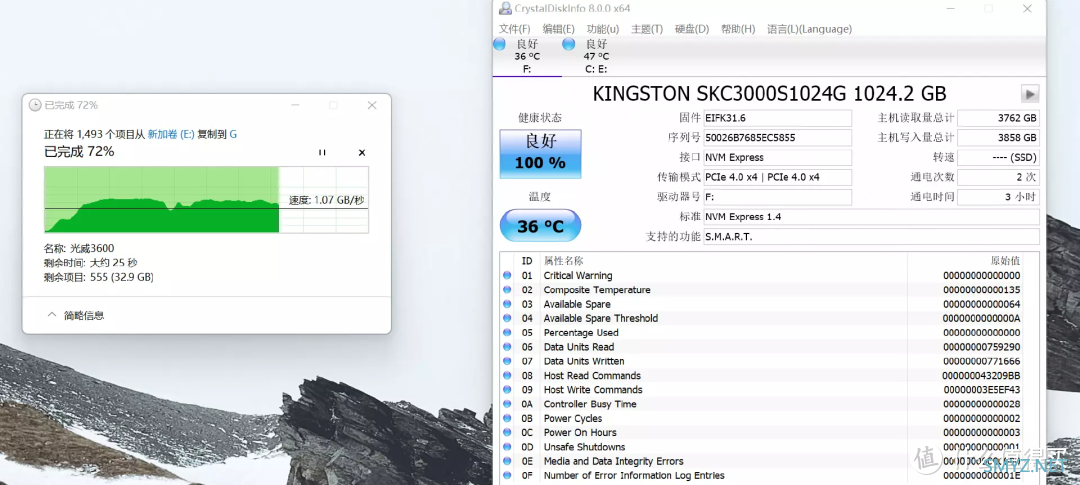Image resolution: width=1080 pixels, height=485 pixels.
Task: Click the status dot for Data Units Written
Action: click(507, 361)
